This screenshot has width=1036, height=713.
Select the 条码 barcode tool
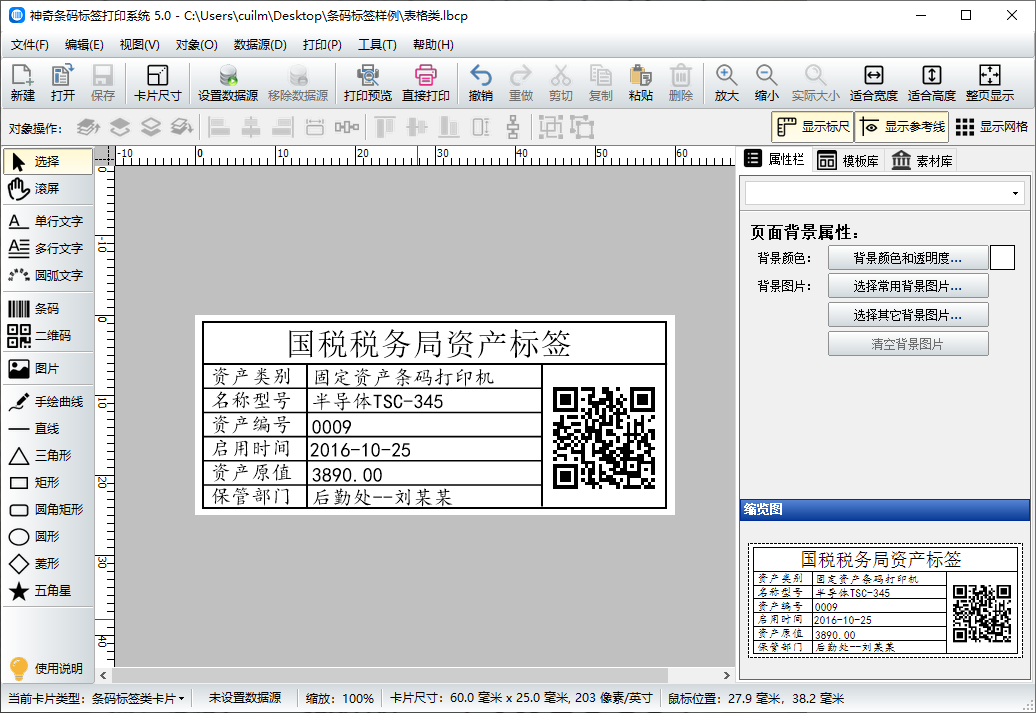click(x=48, y=309)
